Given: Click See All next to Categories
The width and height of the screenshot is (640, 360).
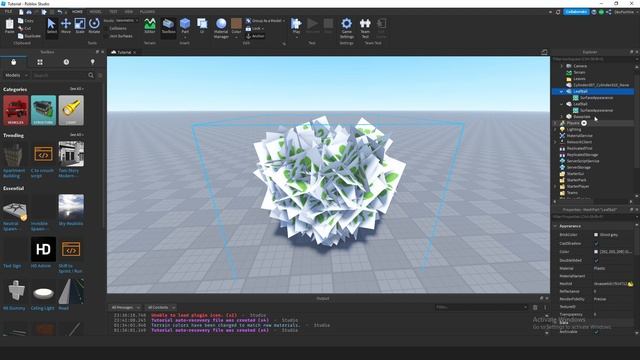Looking at the screenshot, I should tap(76, 89).
